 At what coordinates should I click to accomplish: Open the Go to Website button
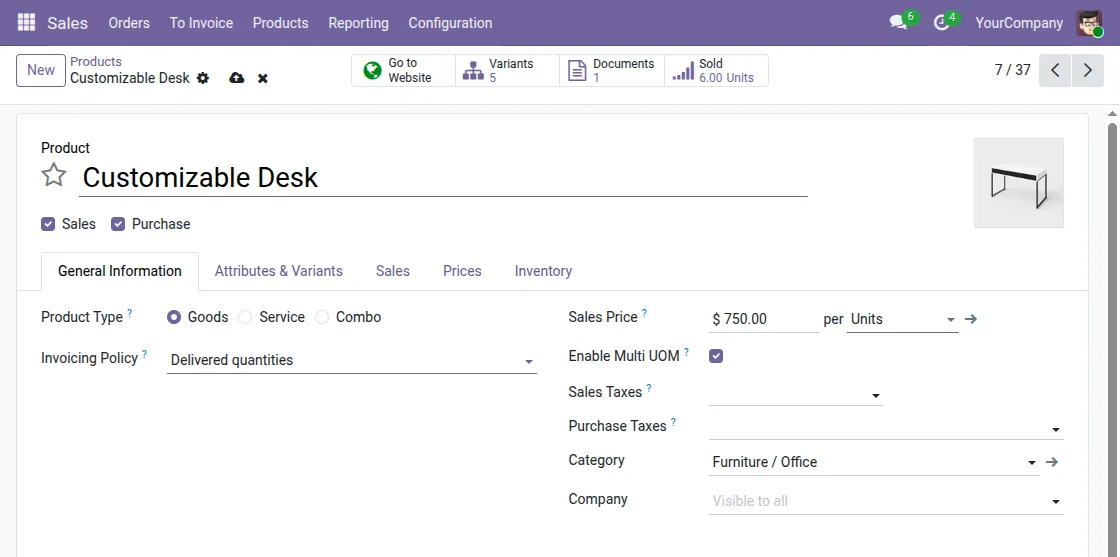(403, 71)
